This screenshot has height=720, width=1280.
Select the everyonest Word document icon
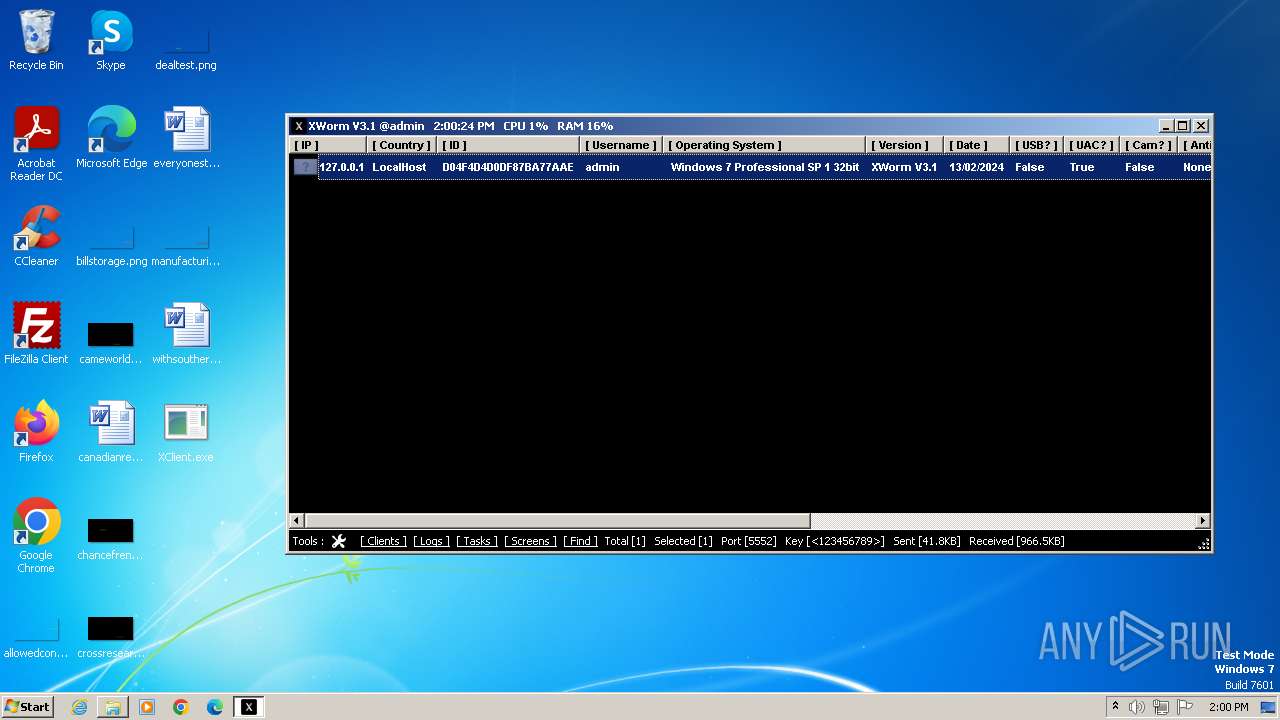[x=186, y=139]
